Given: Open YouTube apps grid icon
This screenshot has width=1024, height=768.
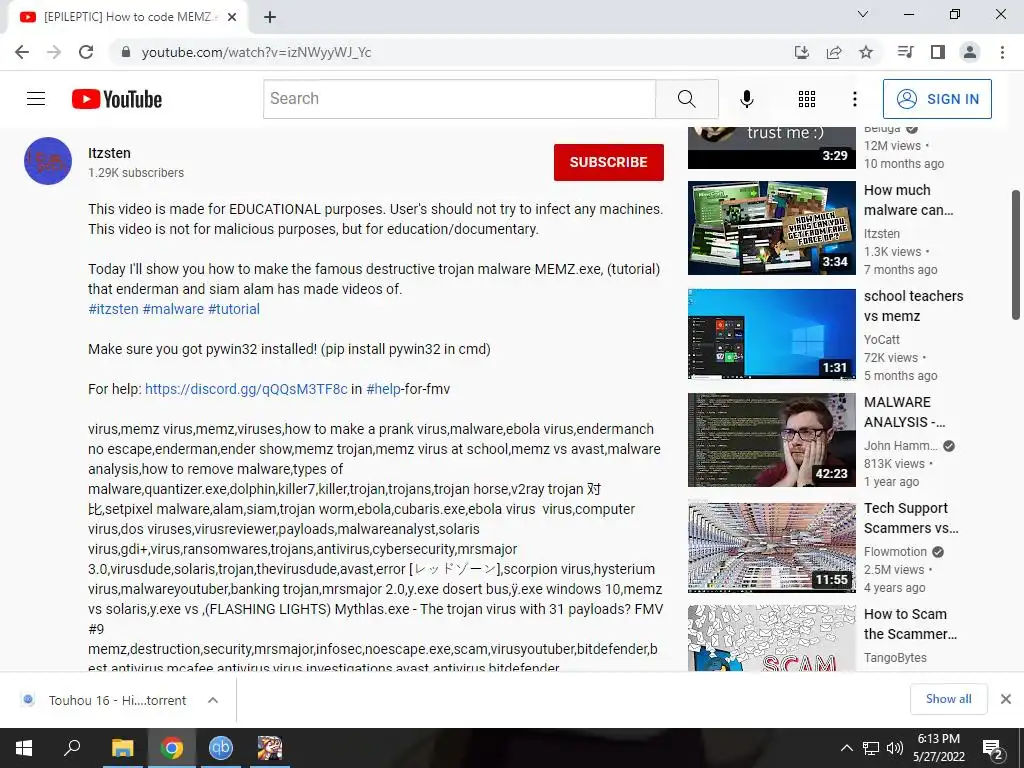Looking at the screenshot, I should pyautogui.click(x=807, y=99).
